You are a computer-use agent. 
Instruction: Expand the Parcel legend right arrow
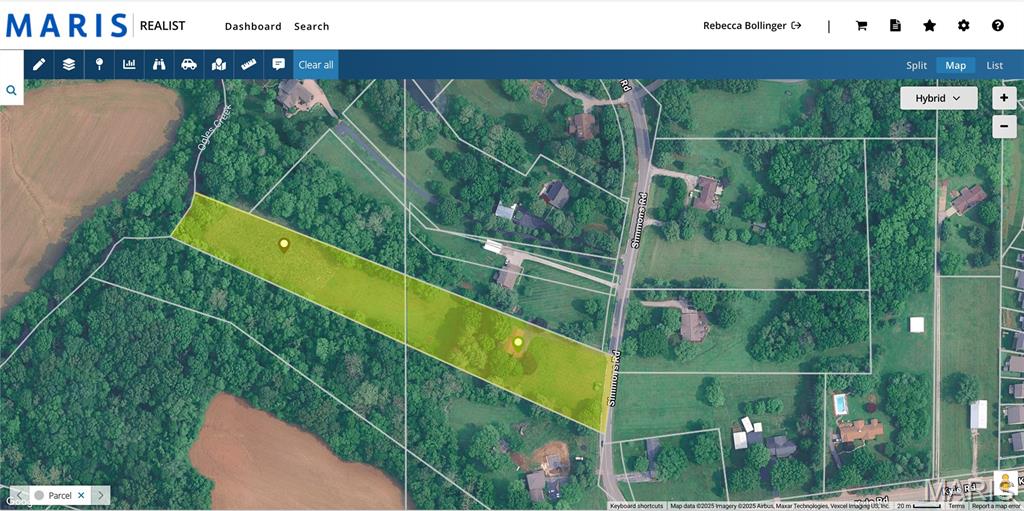(x=100, y=495)
